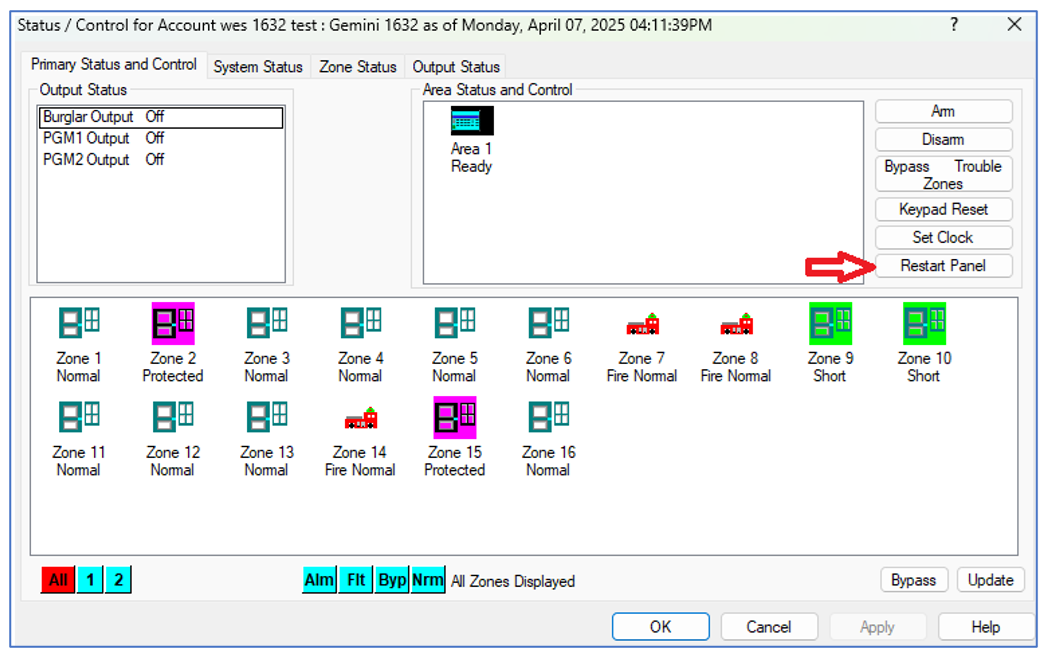The width and height of the screenshot is (1047, 657).
Task: Toggle the Byp bypassed zones filter
Action: coord(392,580)
